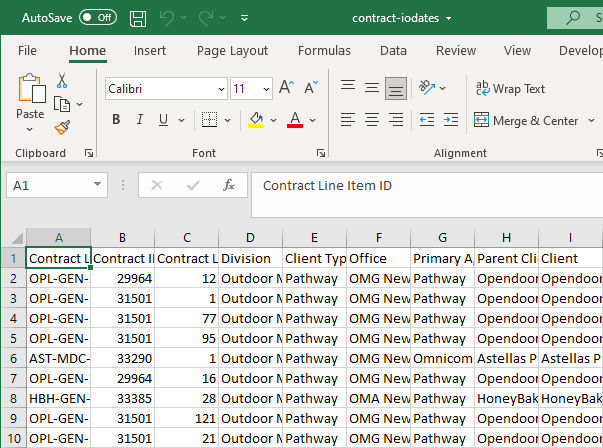Image resolution: width=603 pixels, height=448 pixels.
Task: Open the File tab
Action: (x=27, y=51)
